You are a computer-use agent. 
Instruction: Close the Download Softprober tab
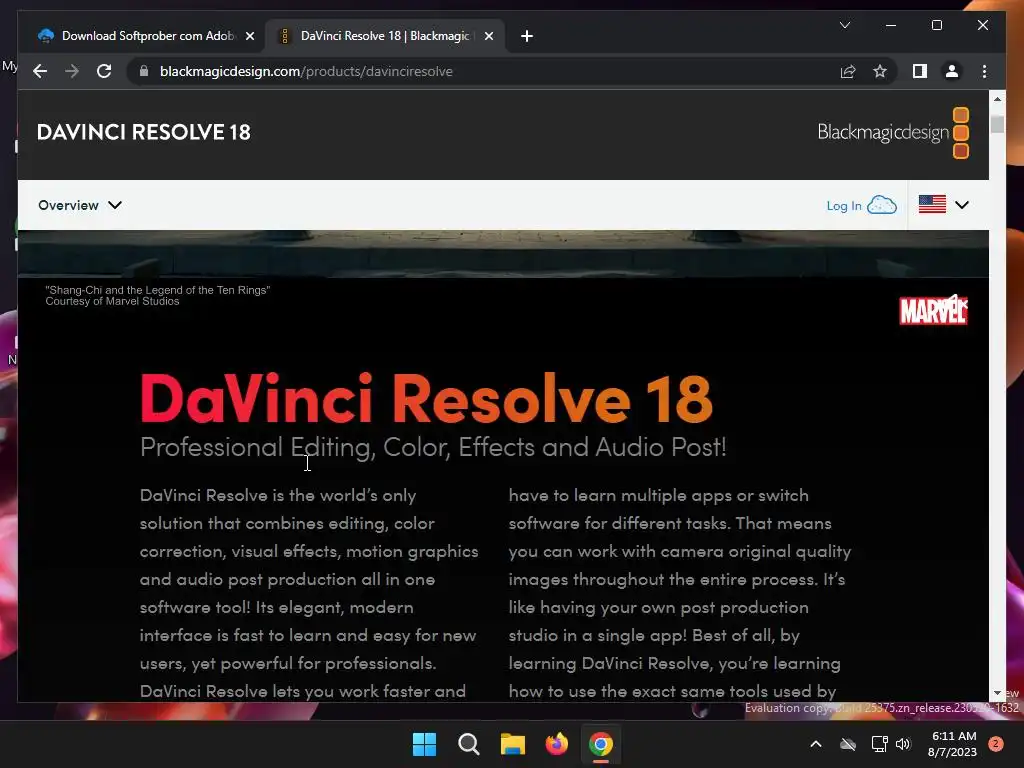[x=249, y=36]
